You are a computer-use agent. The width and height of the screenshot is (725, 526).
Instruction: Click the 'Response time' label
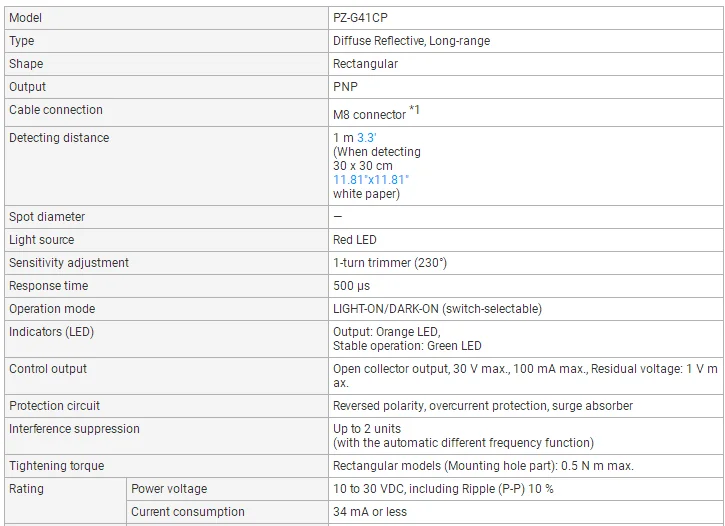[x=48, y=286]
